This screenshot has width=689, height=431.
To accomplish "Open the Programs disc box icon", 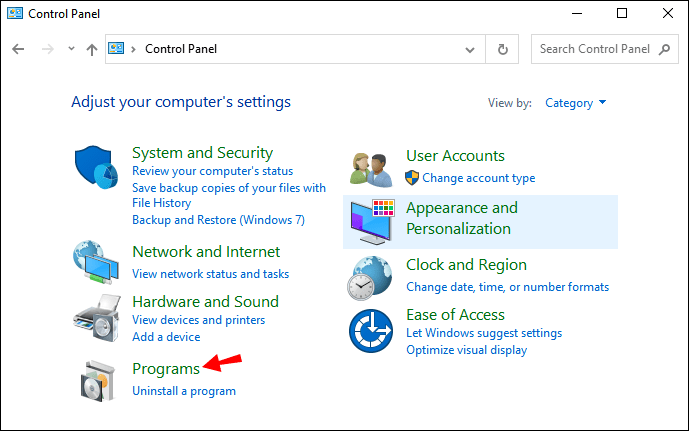I will 98,381.
